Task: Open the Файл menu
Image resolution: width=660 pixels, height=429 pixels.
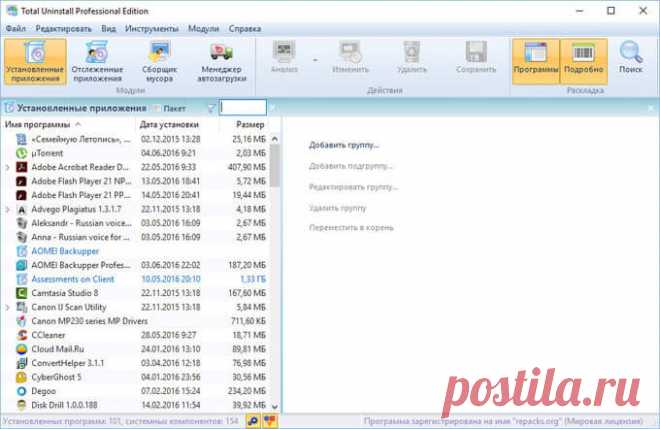Action: click(x=16, y=29)
